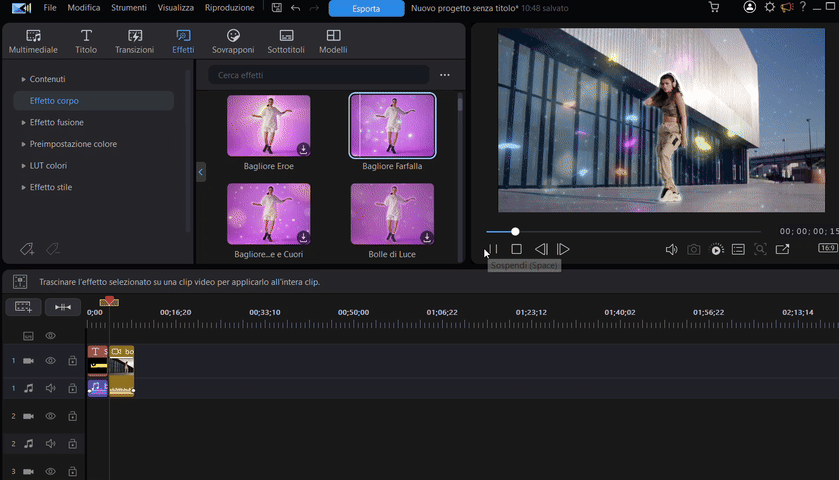The image size is (839, 480).
Task: Undo the last action
Action: point(295,8)
